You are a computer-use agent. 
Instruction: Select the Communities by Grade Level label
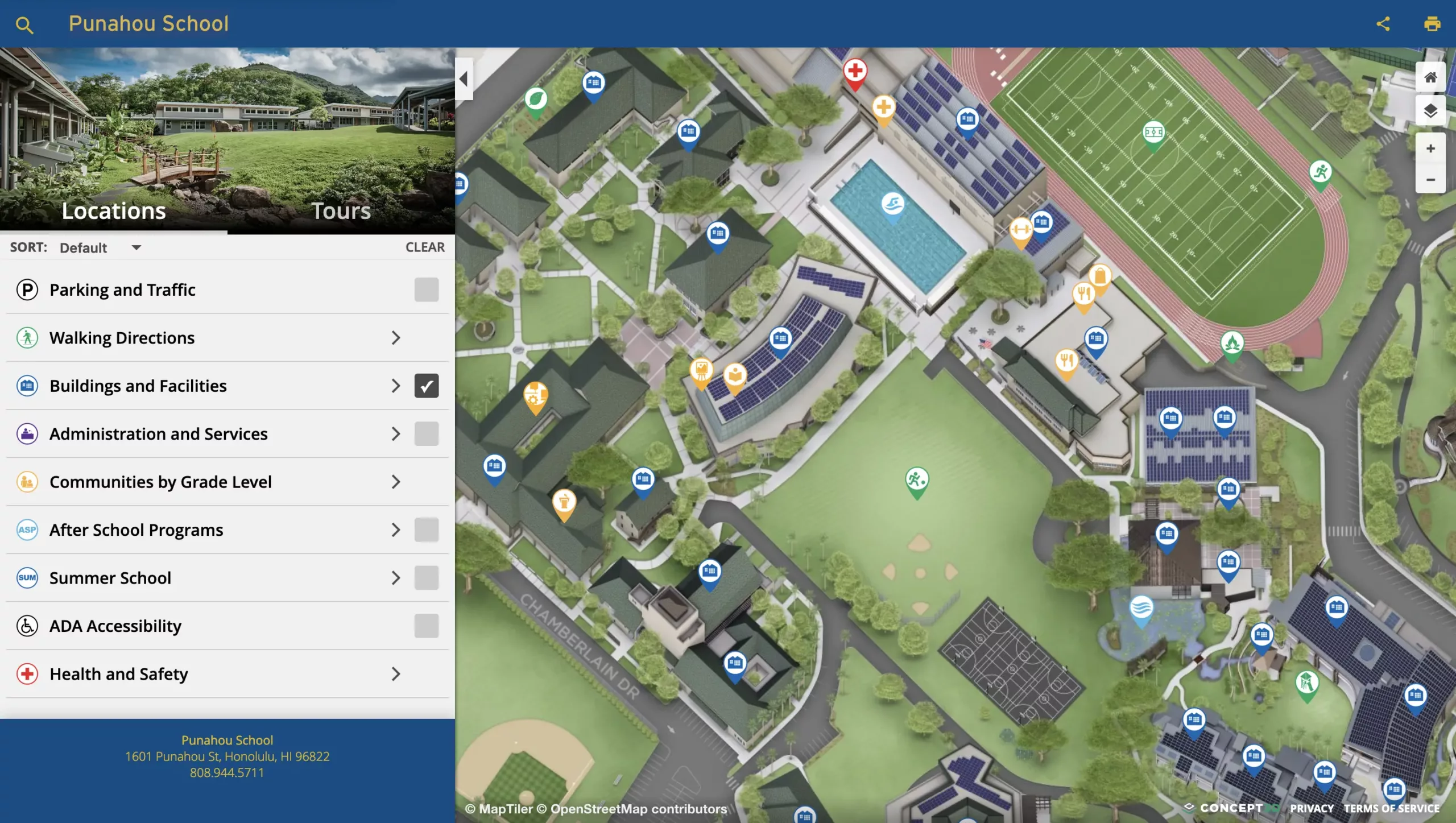point(160,482)
